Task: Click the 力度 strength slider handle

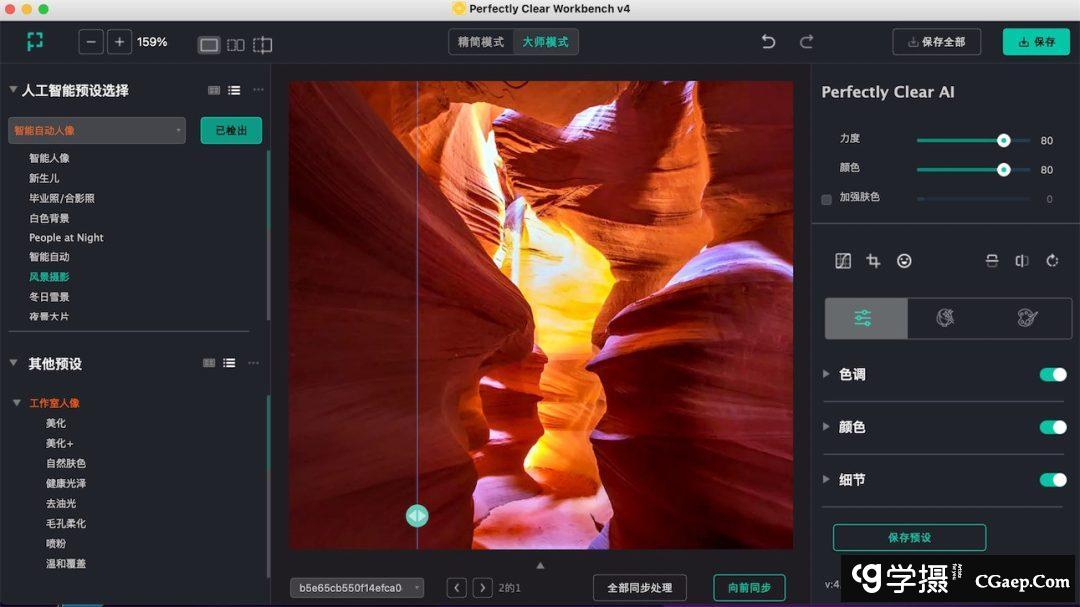Action: [1003, 141]
